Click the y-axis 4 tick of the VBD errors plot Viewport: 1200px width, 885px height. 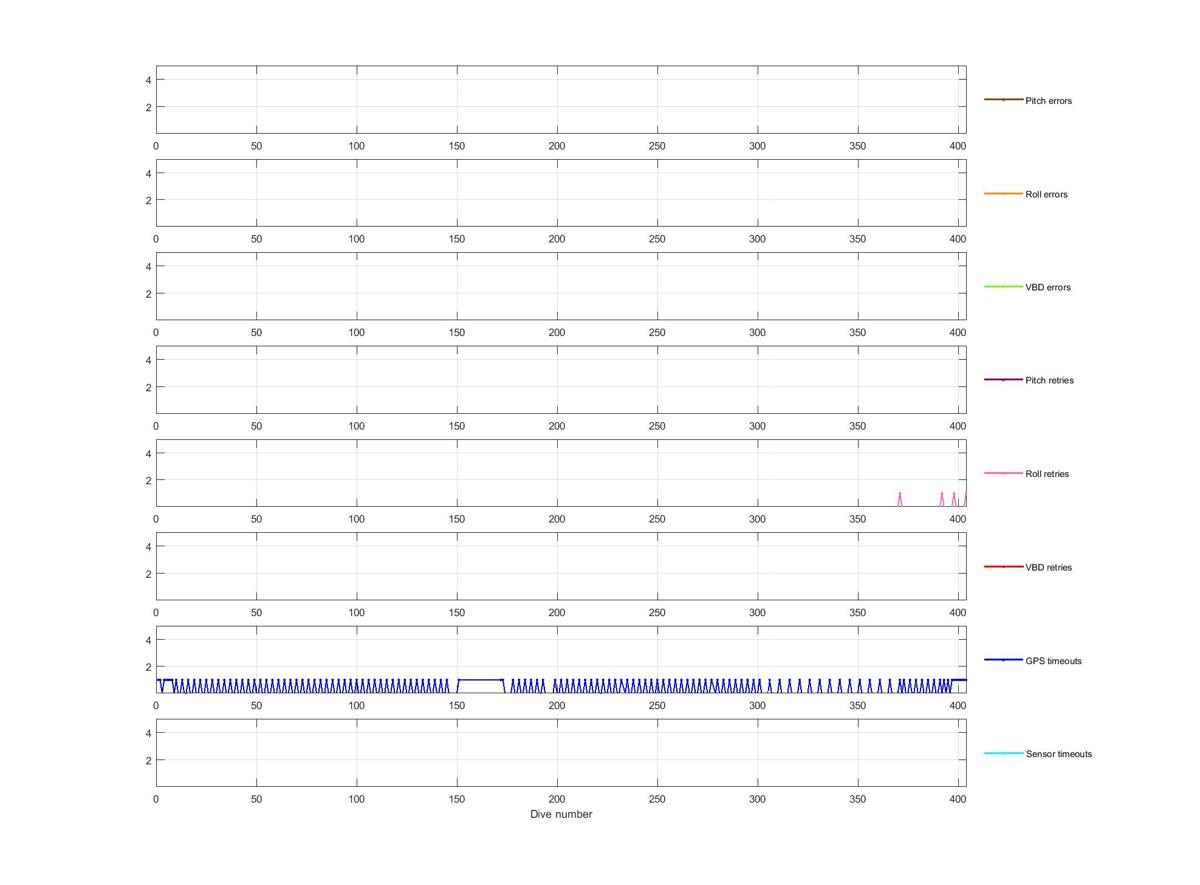pos(148,266)
